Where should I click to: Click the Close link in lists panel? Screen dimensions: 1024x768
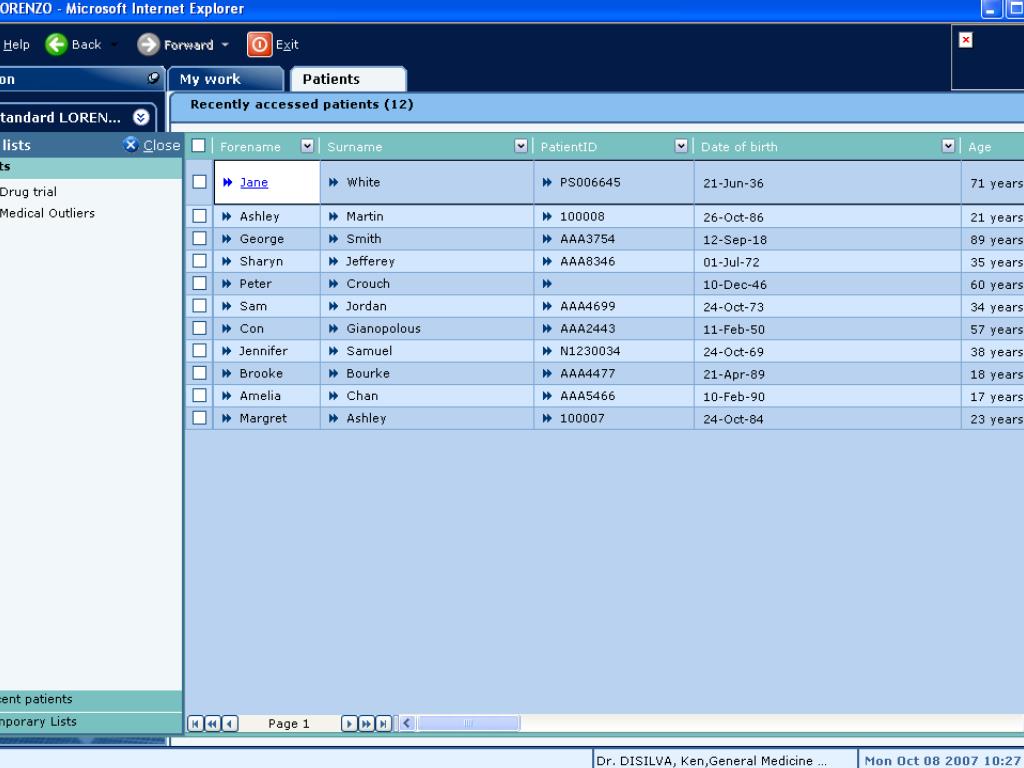point(161,145)
